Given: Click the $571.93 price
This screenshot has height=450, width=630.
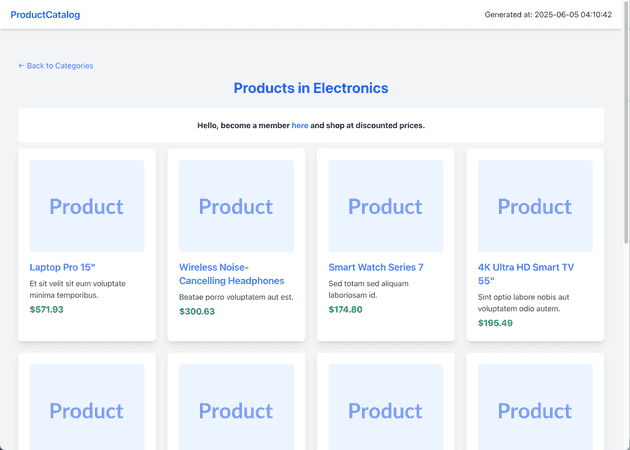Looking at the screenshot, I should (47, 309).
